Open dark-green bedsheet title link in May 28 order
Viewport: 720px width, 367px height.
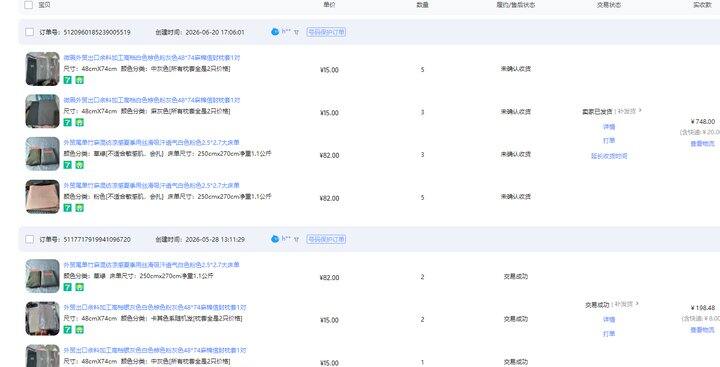[152, 265]
